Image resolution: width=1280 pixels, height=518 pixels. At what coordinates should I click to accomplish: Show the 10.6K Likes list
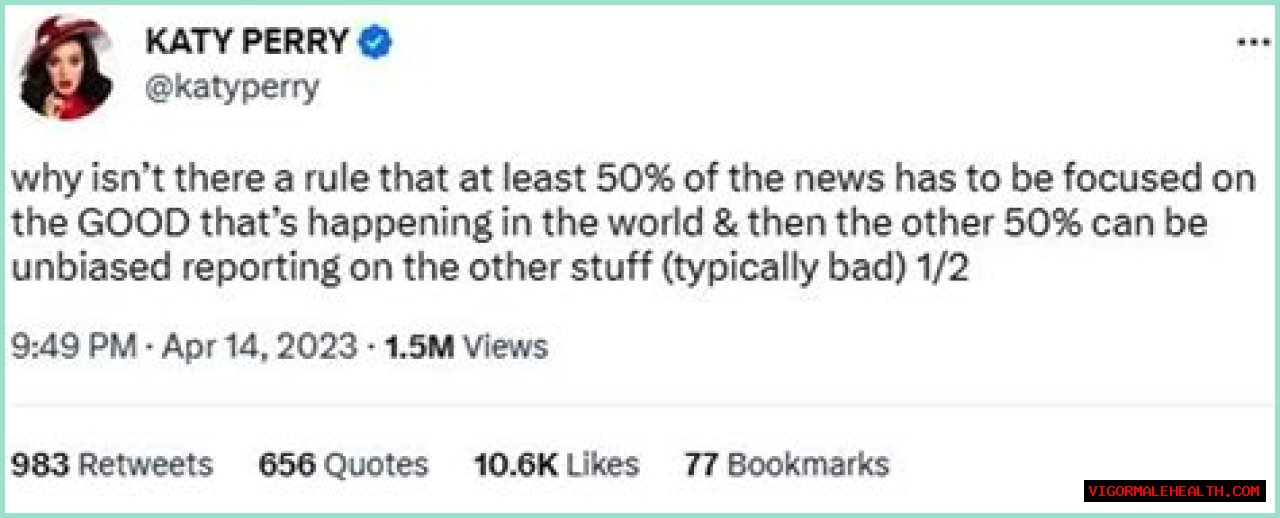(x=556, y=464)
